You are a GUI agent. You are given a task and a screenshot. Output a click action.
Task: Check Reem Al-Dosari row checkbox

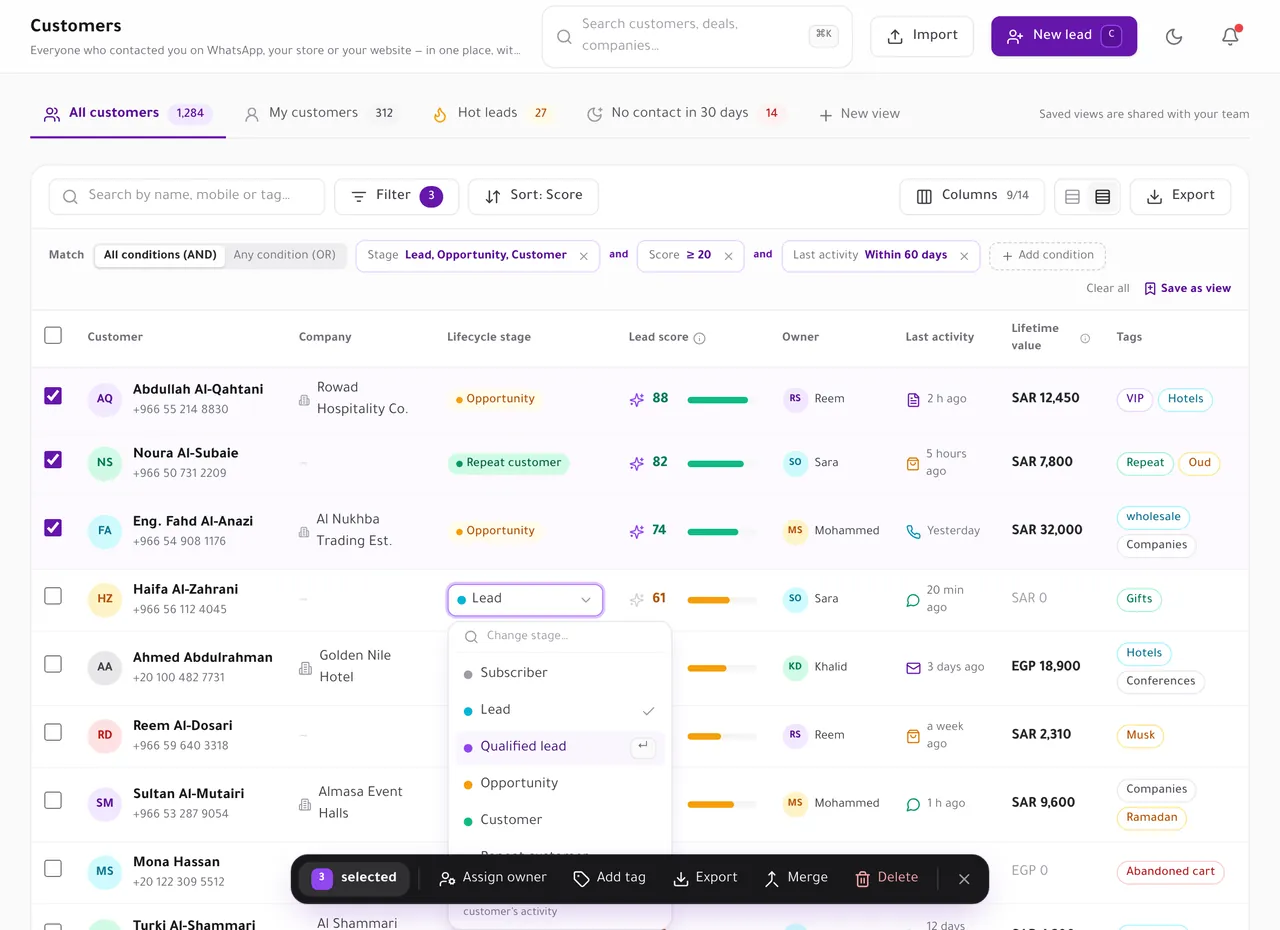tap(53, 732)
